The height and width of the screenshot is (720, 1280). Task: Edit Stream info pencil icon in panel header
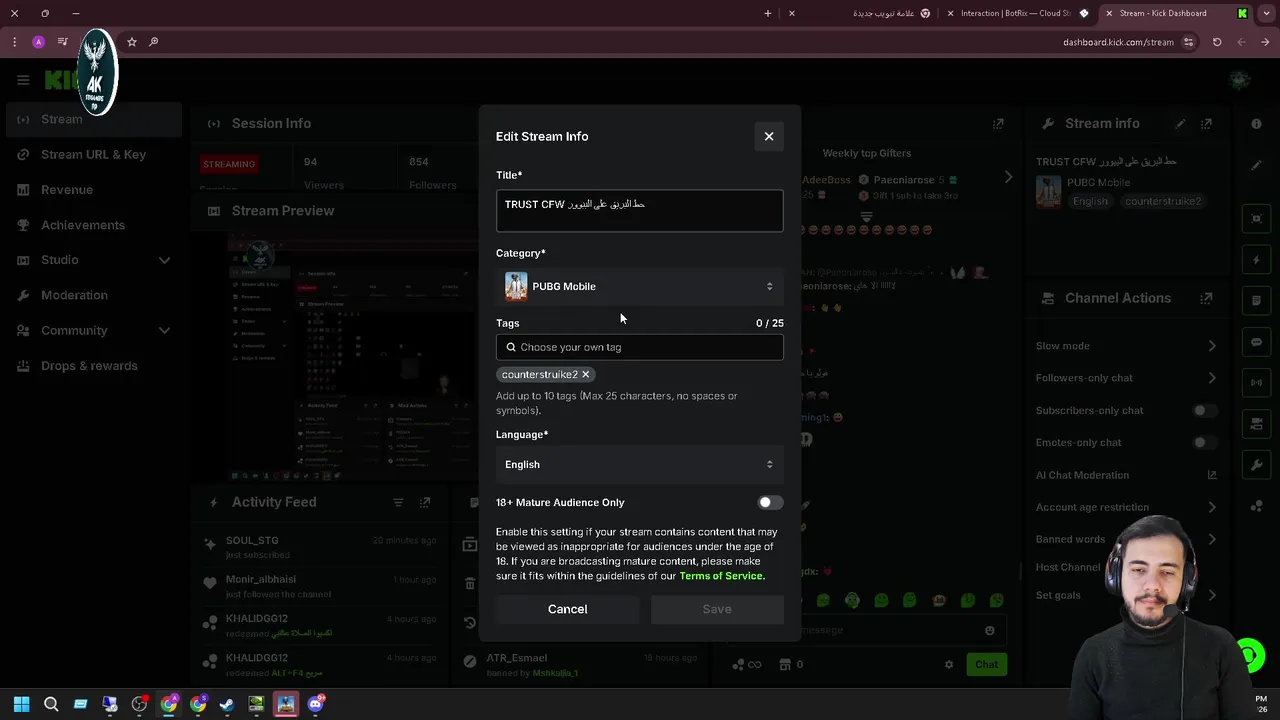tap(1180, 124)
